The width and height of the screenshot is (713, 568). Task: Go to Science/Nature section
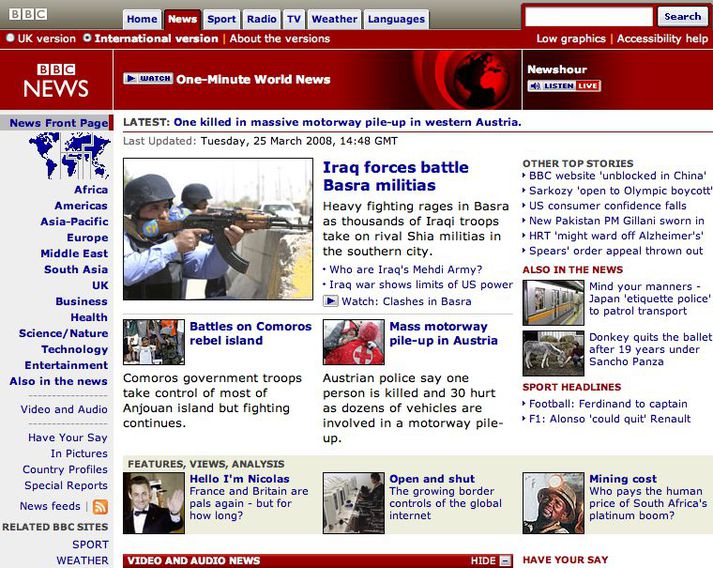pyautogui.click(x=63, y=333)
